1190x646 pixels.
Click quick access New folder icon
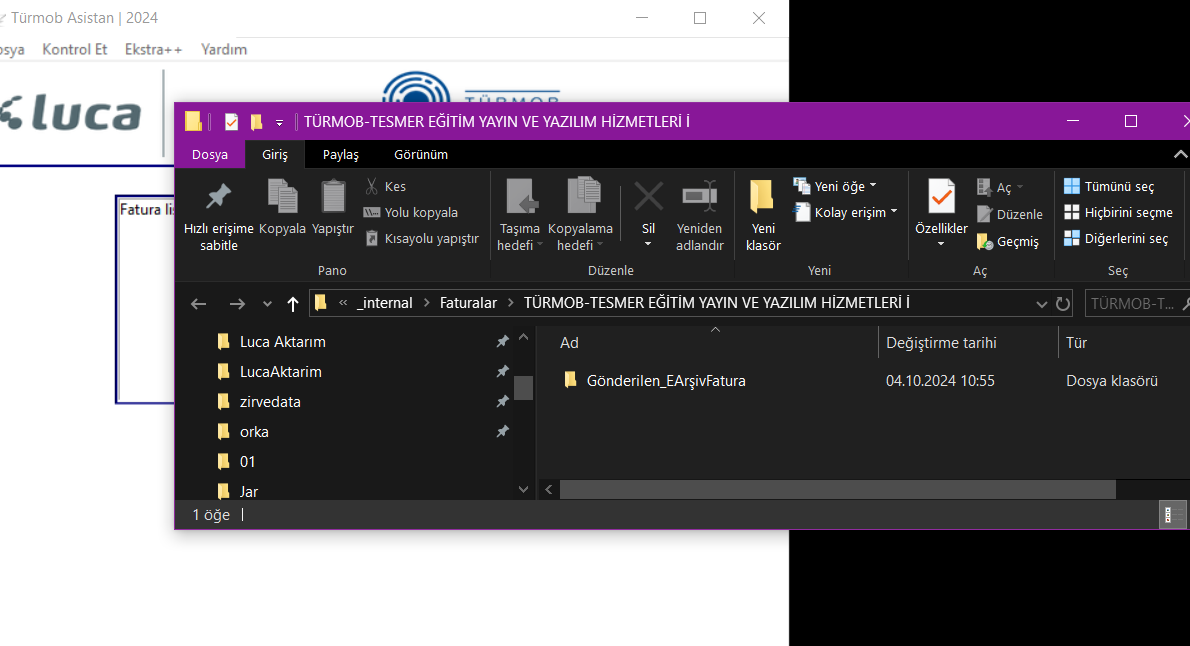coord(257,121)
